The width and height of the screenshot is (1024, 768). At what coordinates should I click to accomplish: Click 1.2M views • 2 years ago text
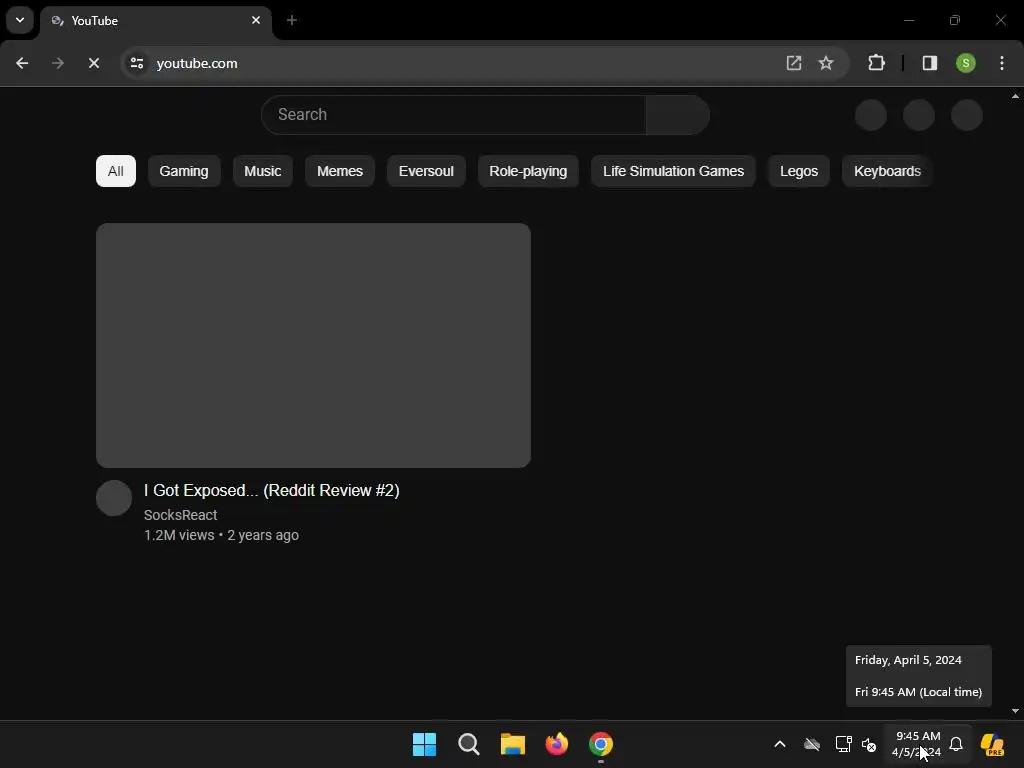(x=221, y=536)
